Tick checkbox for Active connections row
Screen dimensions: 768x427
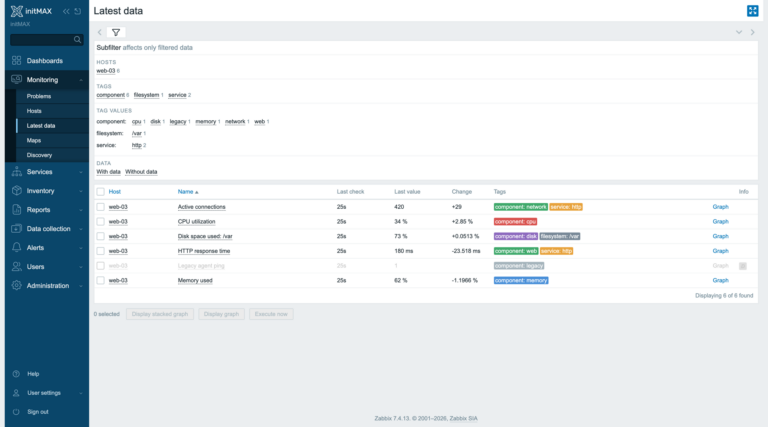(x=100, y=207)
